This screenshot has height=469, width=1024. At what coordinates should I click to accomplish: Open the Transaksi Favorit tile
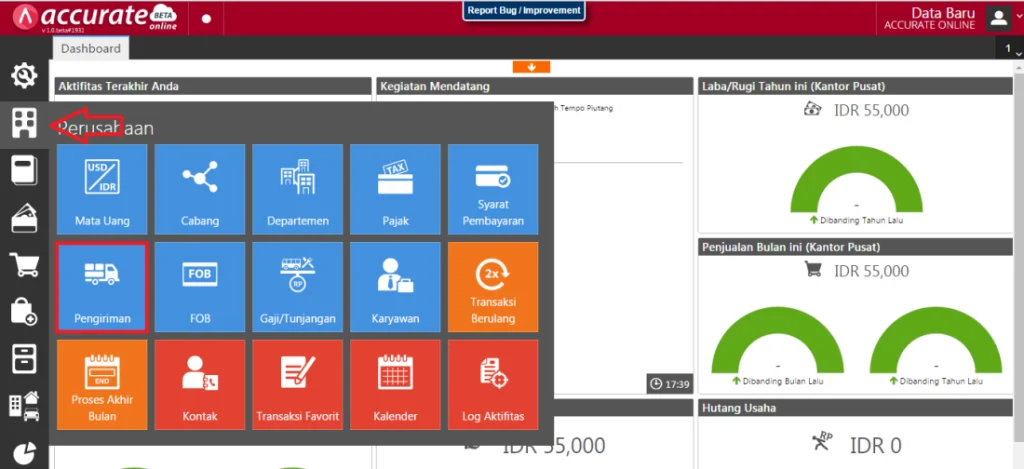click(298, 385)
